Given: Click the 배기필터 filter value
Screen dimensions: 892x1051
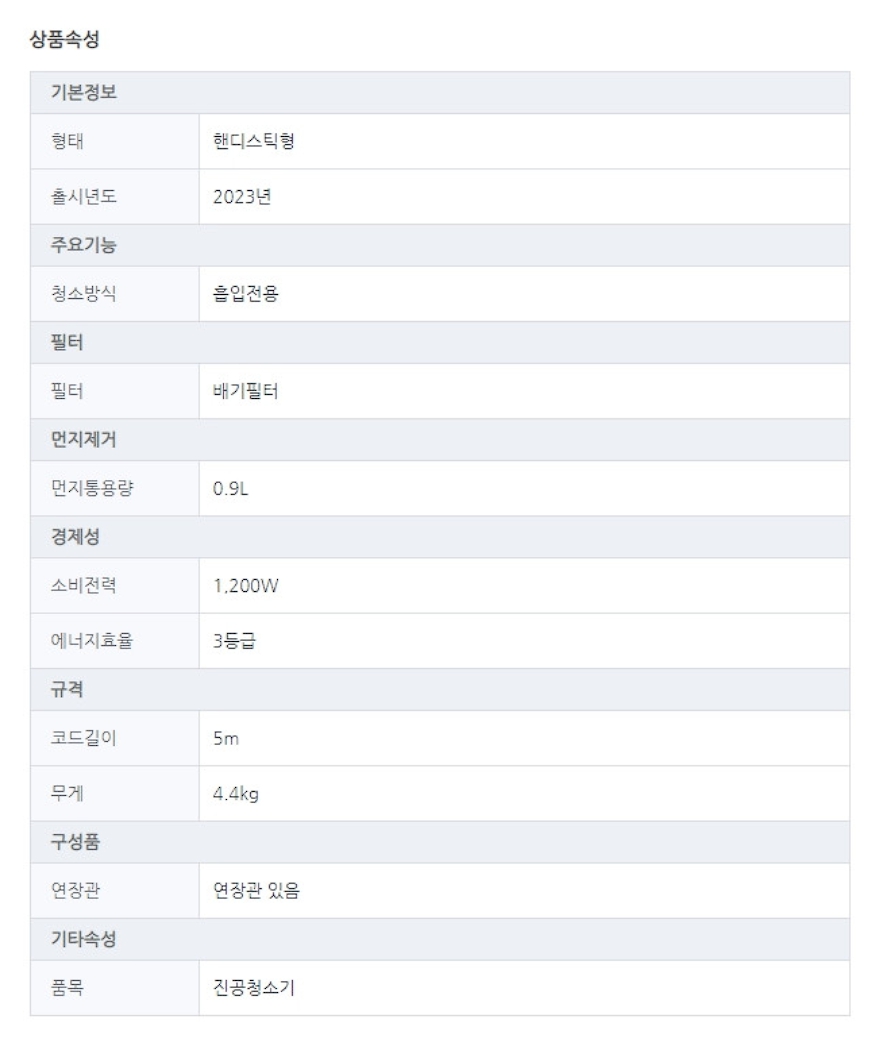Looking at the screenshot, I should pyautogui.click(x=245, y=391).
